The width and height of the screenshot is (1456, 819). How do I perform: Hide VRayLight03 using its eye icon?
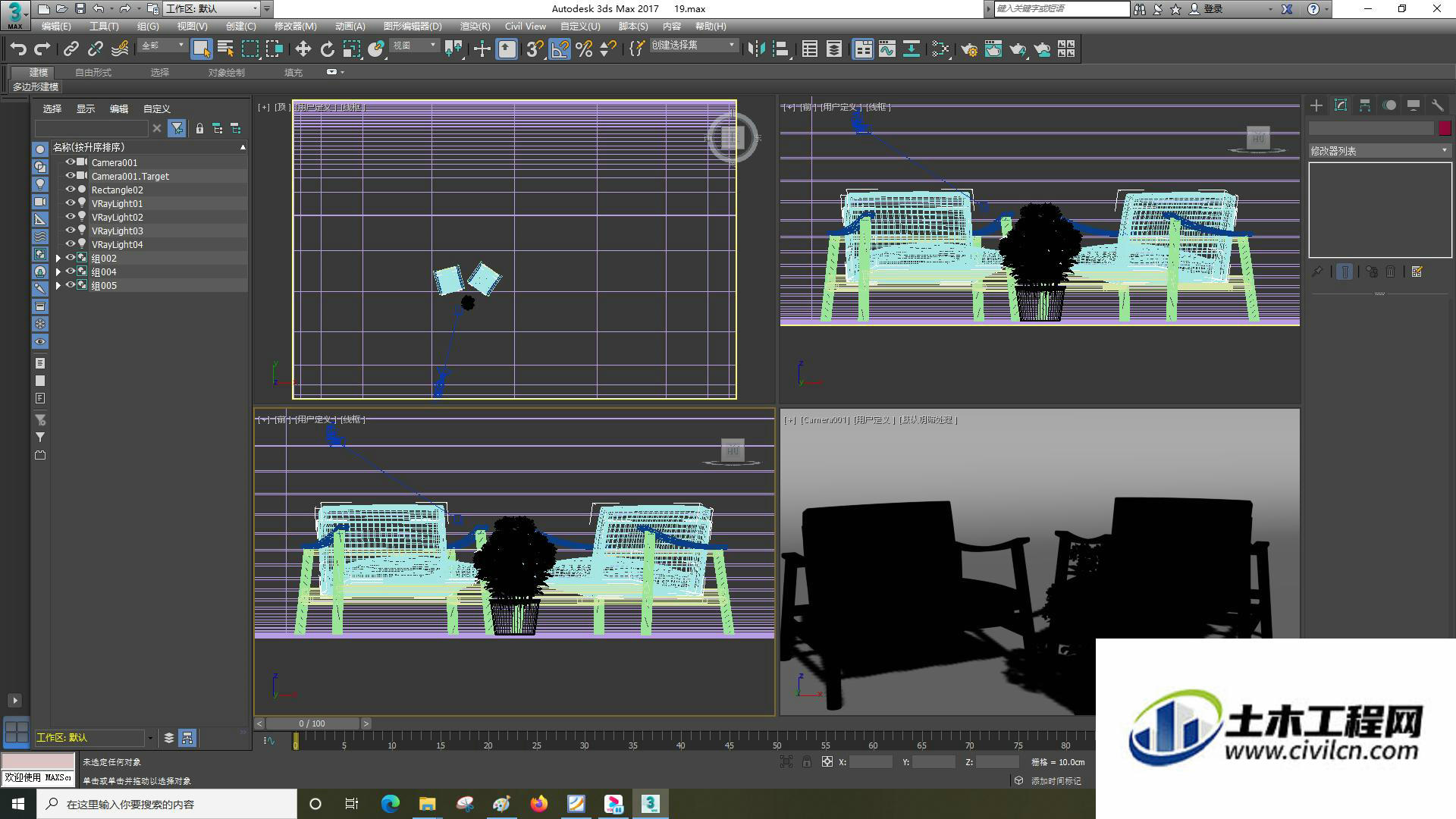(70, 231)
